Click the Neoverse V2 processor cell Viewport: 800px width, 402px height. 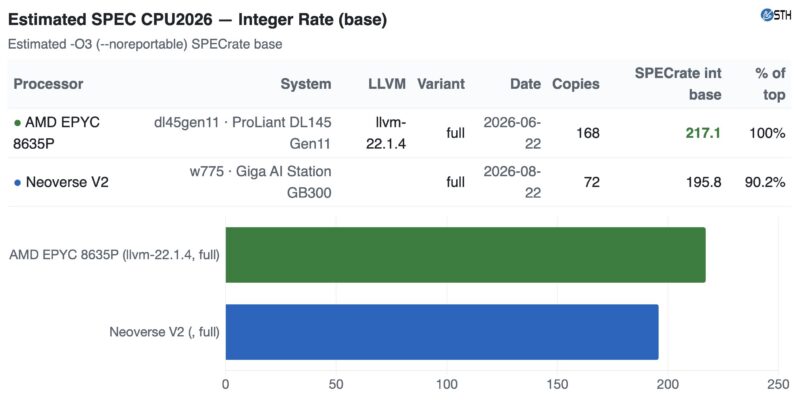click(x=61, y=182)
